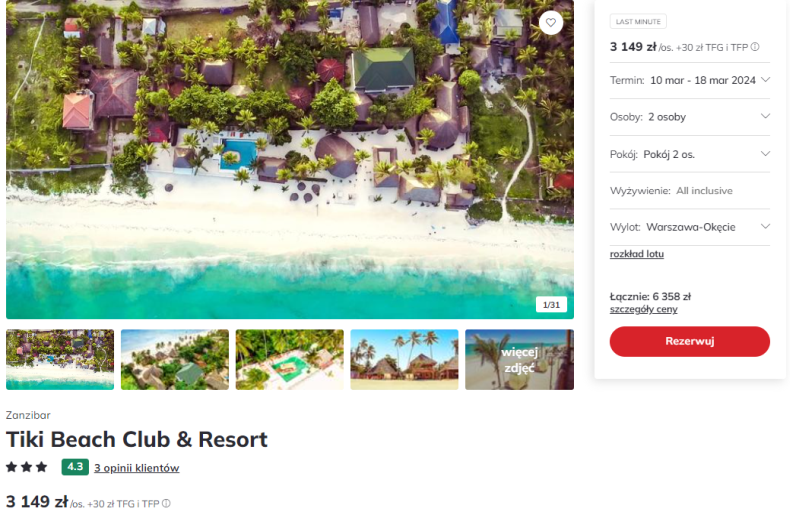Open więcej zdjęć gallery thumbnail
This screenshot has width=790, height=518.
519,360
